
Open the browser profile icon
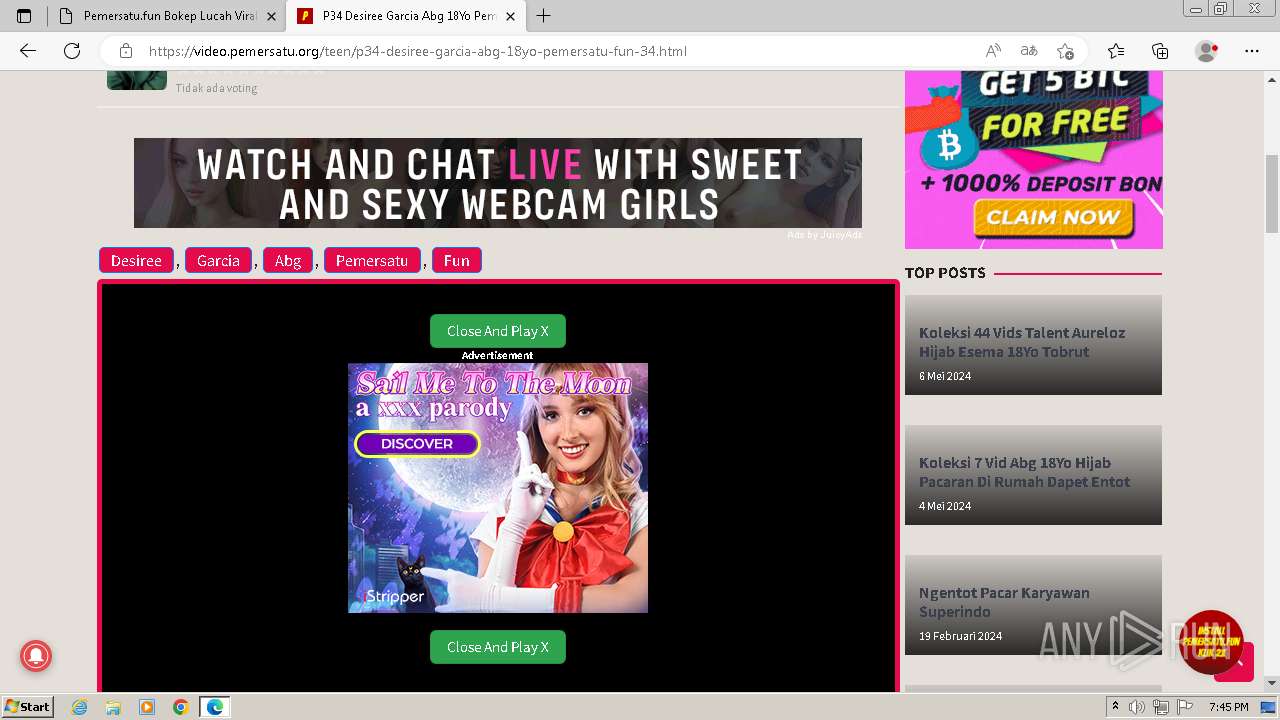1207,51
